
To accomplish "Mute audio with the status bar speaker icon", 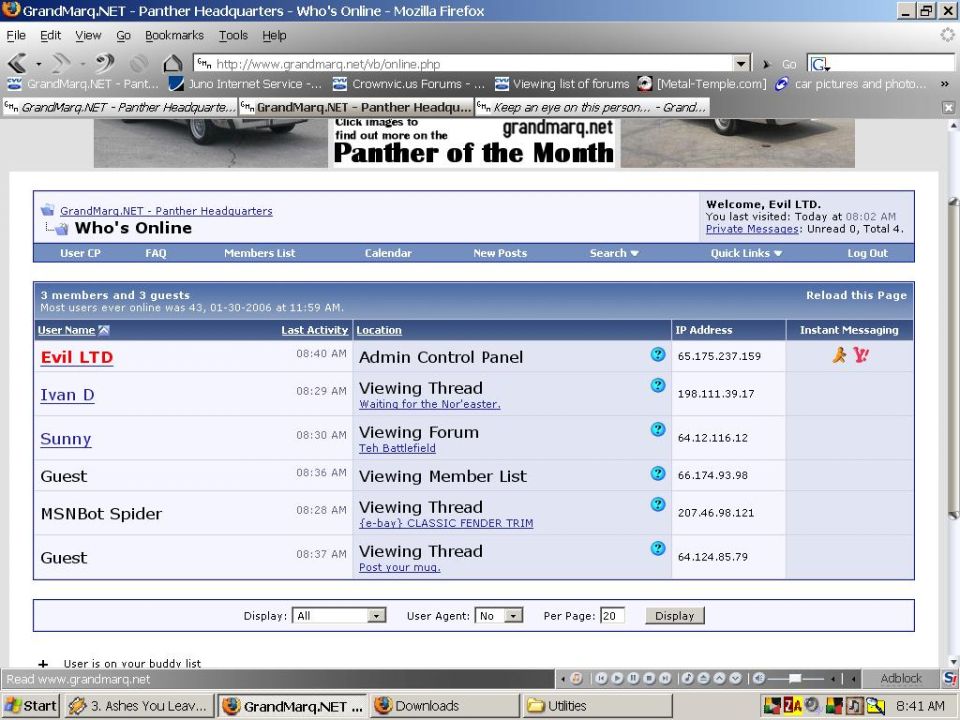I will [759, 678].
